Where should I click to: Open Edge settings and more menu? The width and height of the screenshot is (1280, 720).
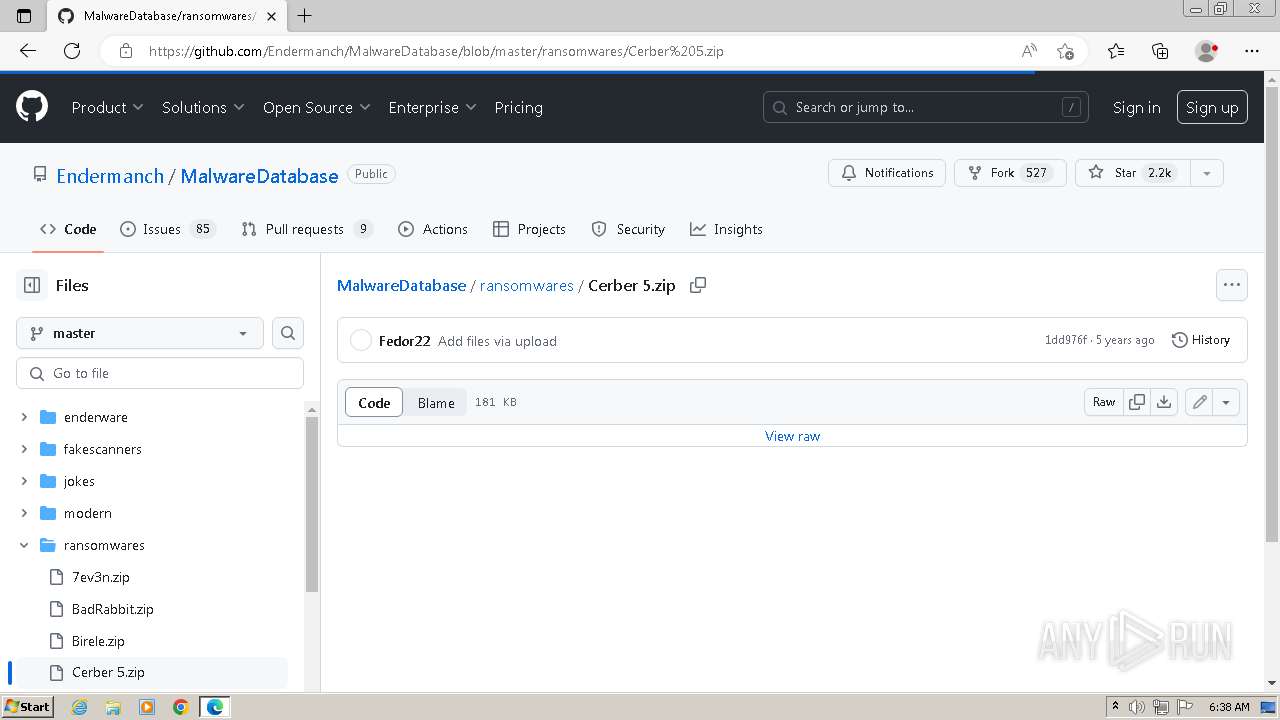[1252, 51]
